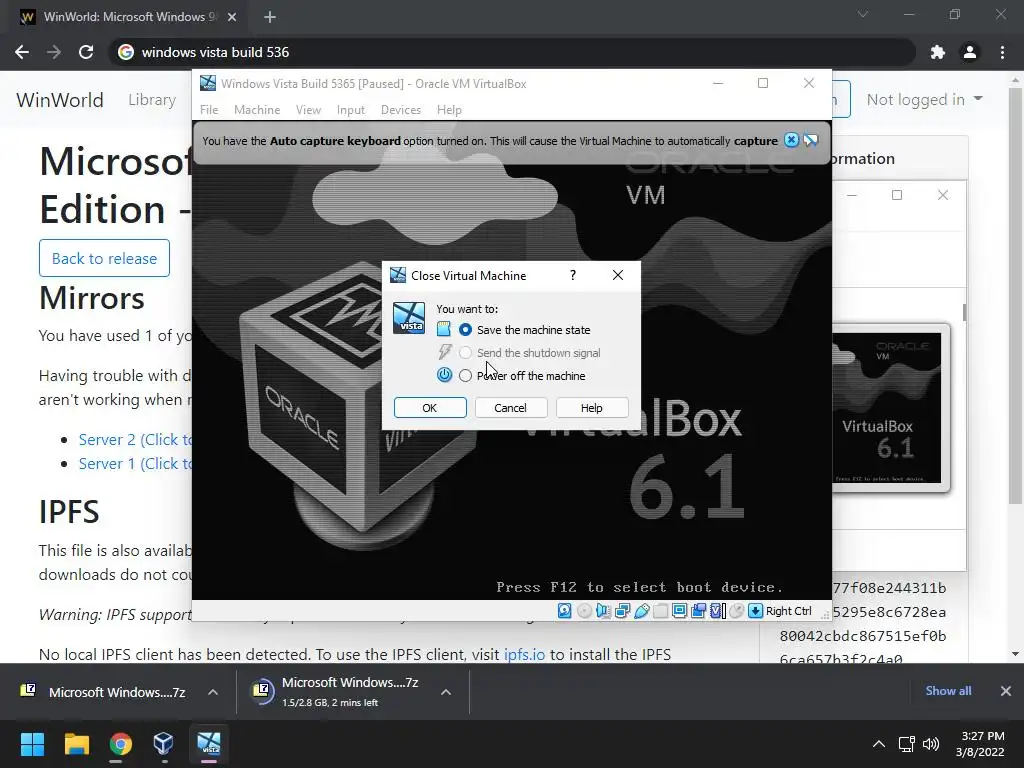
Task: Open the Devices menu in VirtualBox
Action: 400,110
